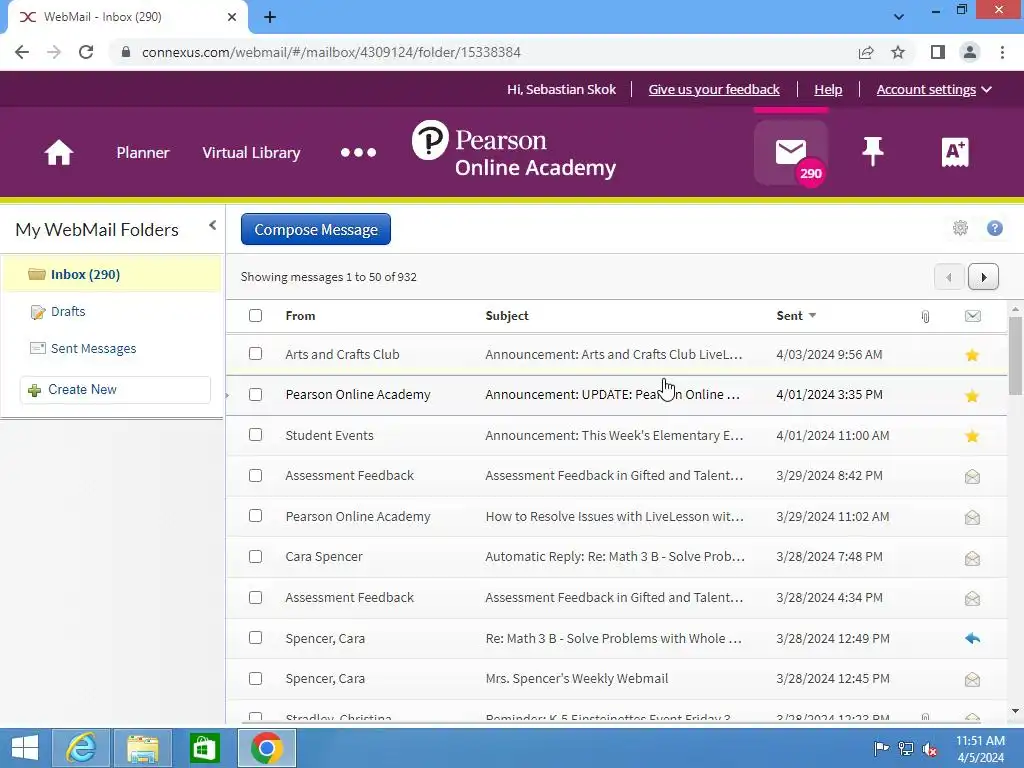This screenshot has height=768, width=1024.
Task: Check Cara Spencer Automatic Reply checkbox
Action: [255, 556]
